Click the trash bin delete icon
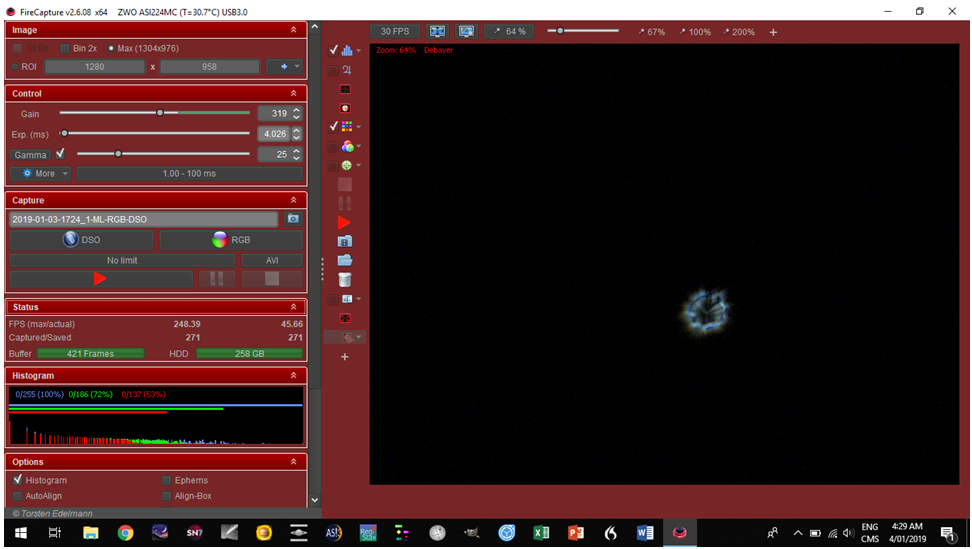Screen dimensions: 972x549 coord(345,279)
